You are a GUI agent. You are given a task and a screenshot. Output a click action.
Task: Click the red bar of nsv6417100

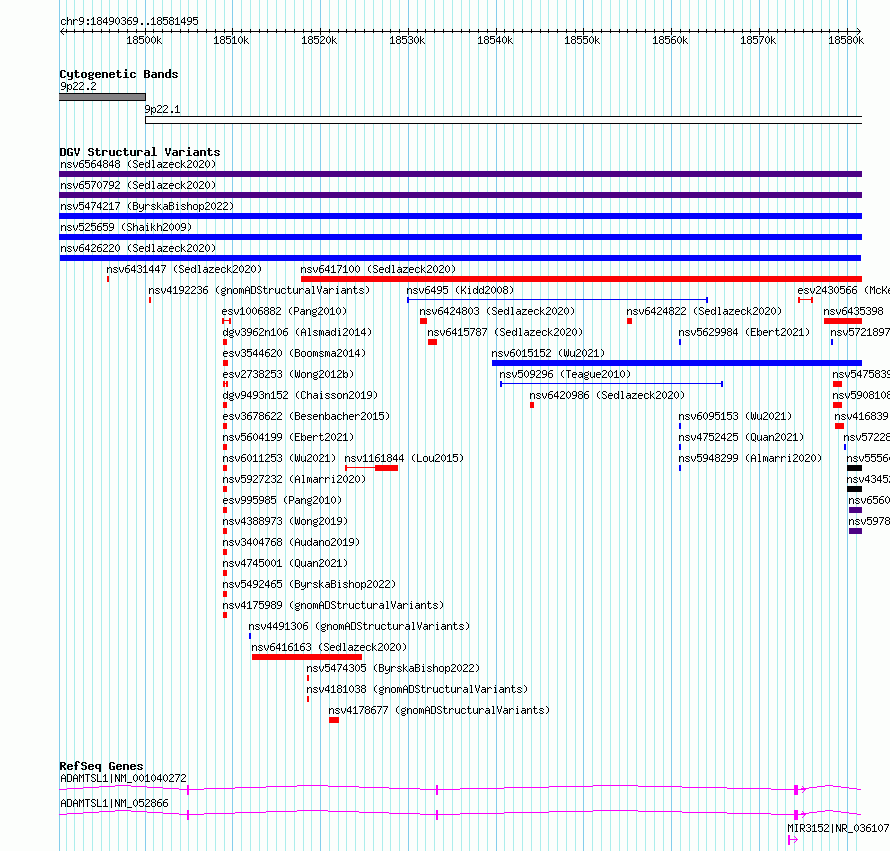pyautogui.click(x=581, y=279)
